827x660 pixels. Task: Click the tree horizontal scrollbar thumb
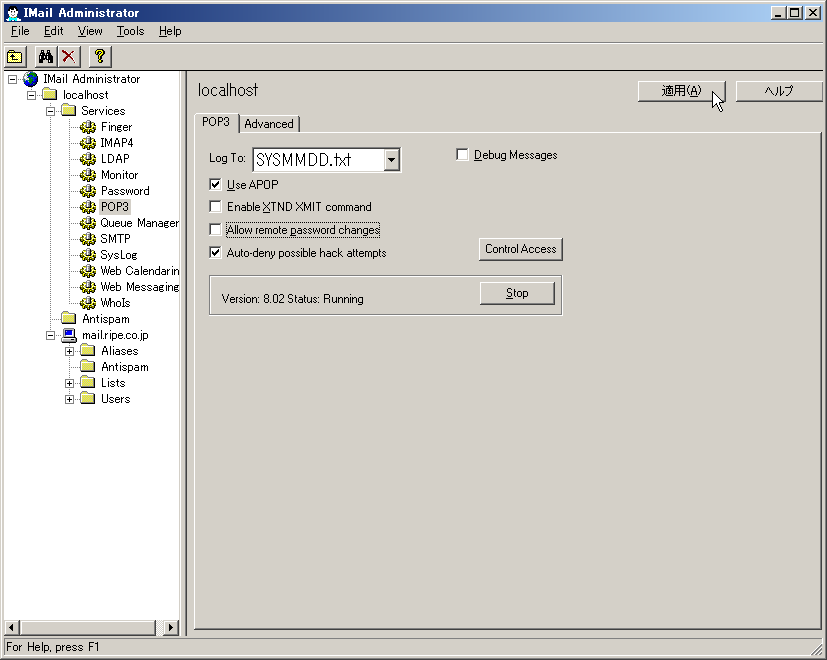pyautogui.click(x=88, y=627)
